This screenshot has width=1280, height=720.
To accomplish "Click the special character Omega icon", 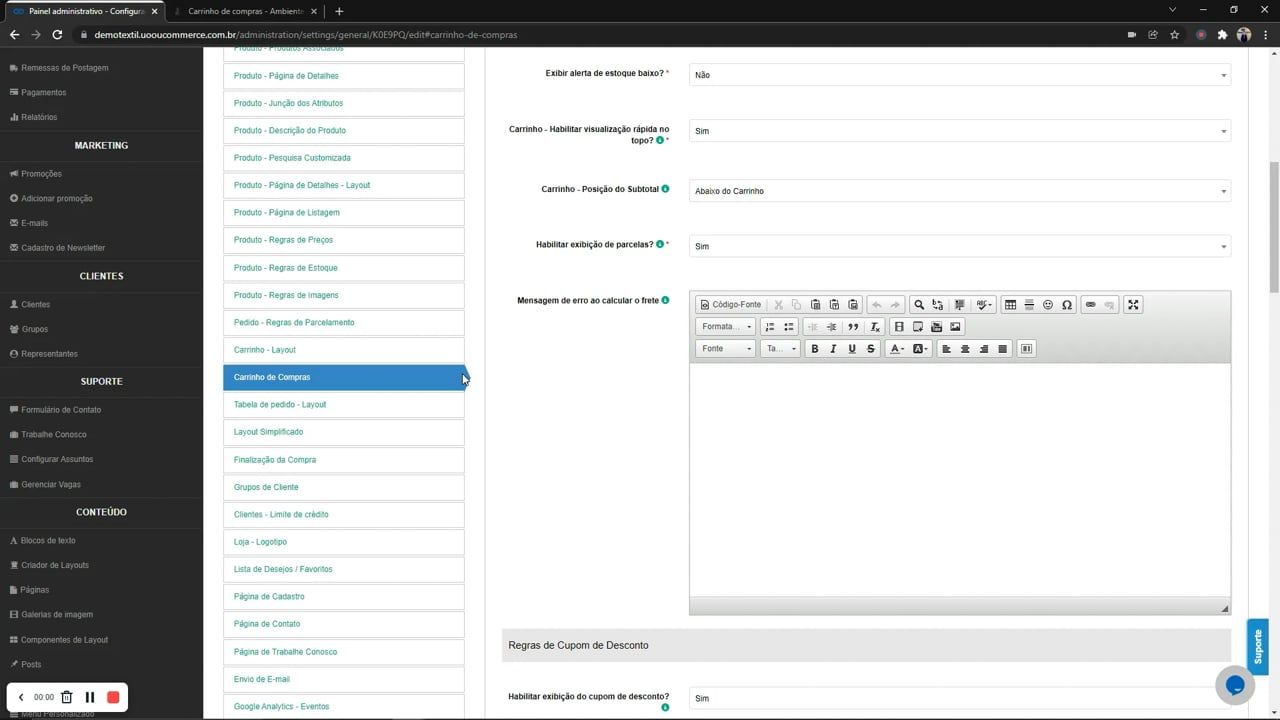I will pyautogui.click(x=1066, y=304).
